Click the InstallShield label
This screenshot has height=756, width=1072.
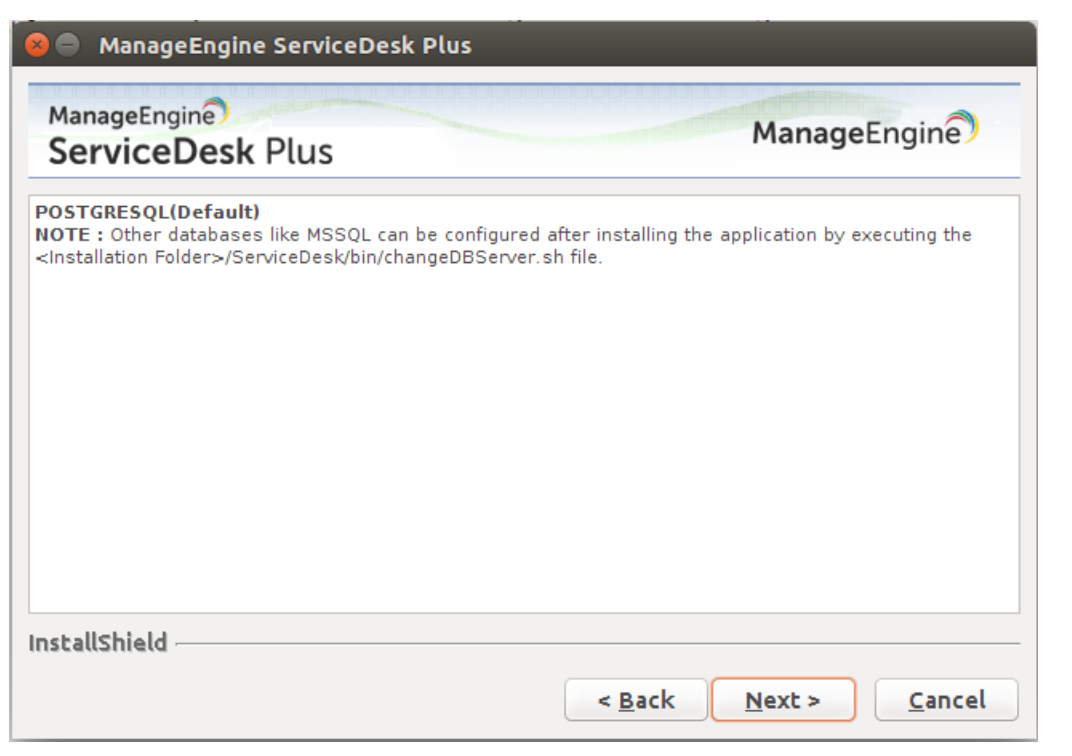click(97, 643)
